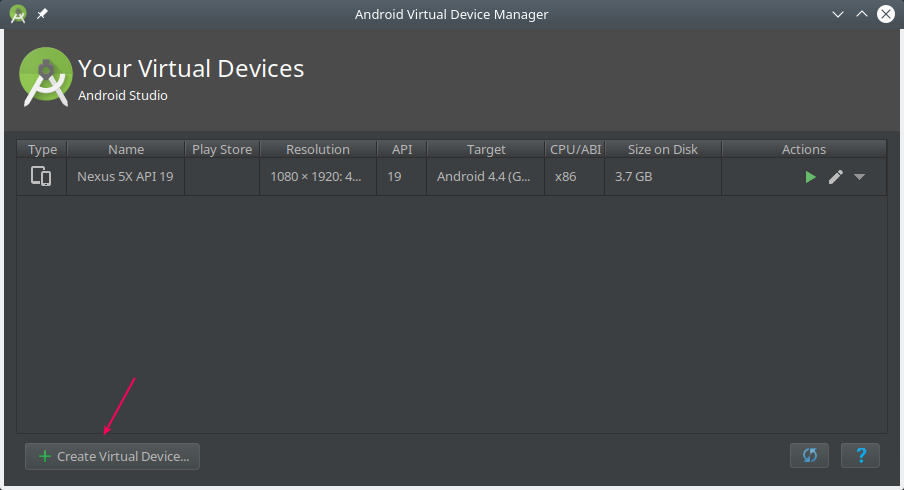Open more actions dropdown arrow for Nexus 5X
904x490 pixels.
(859, 177)
